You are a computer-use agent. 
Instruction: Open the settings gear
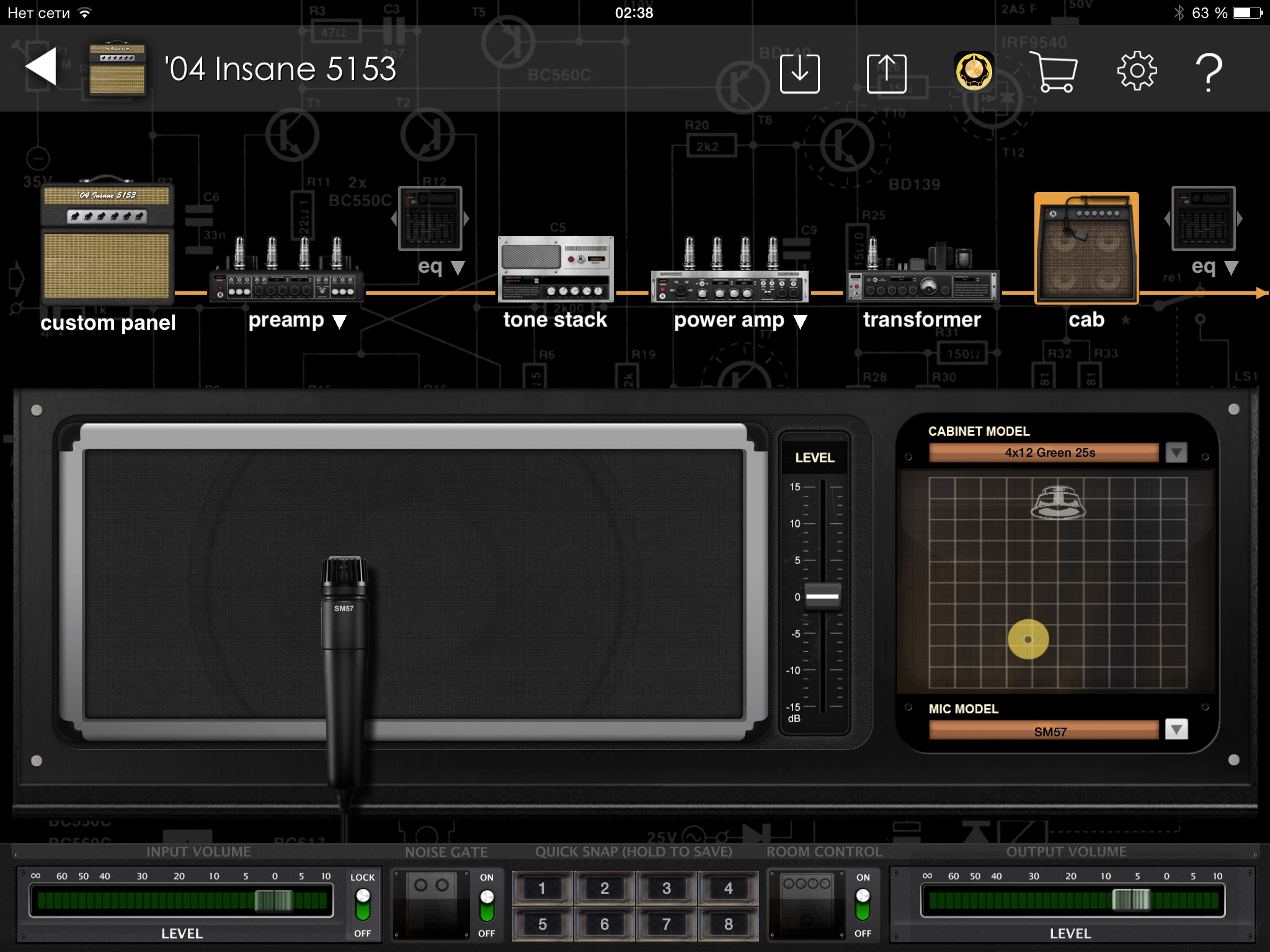click(x=1136, y=72)
